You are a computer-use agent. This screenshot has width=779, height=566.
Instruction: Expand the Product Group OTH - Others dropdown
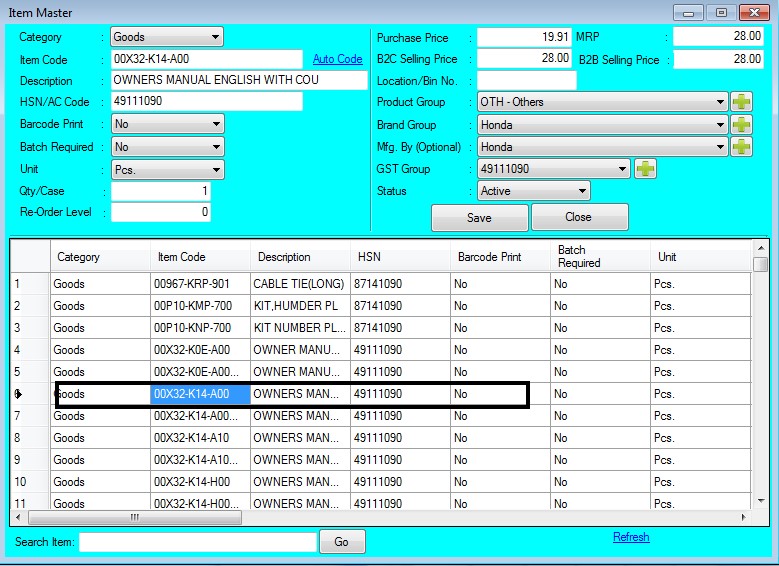click(603, 102)
